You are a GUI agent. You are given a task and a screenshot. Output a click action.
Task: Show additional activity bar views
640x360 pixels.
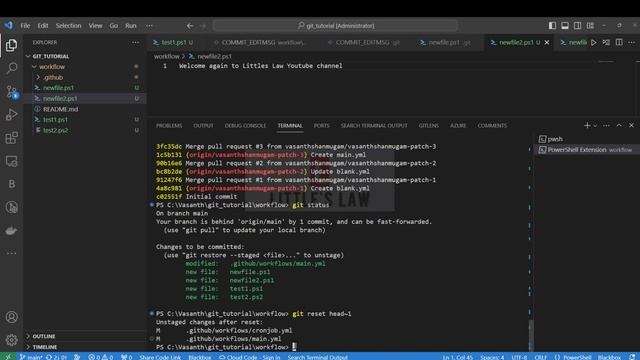(11, 253)
